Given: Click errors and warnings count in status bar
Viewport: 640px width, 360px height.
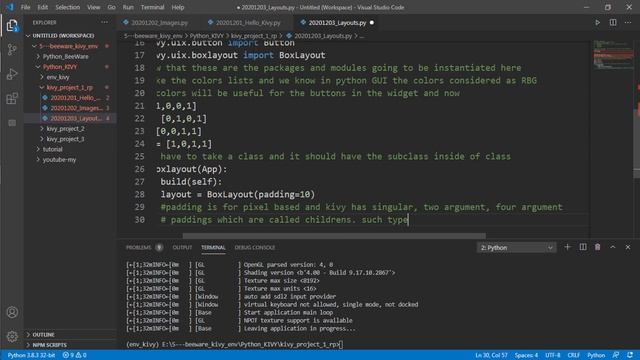Looking at the screenshot, I should tap(74, 355).
